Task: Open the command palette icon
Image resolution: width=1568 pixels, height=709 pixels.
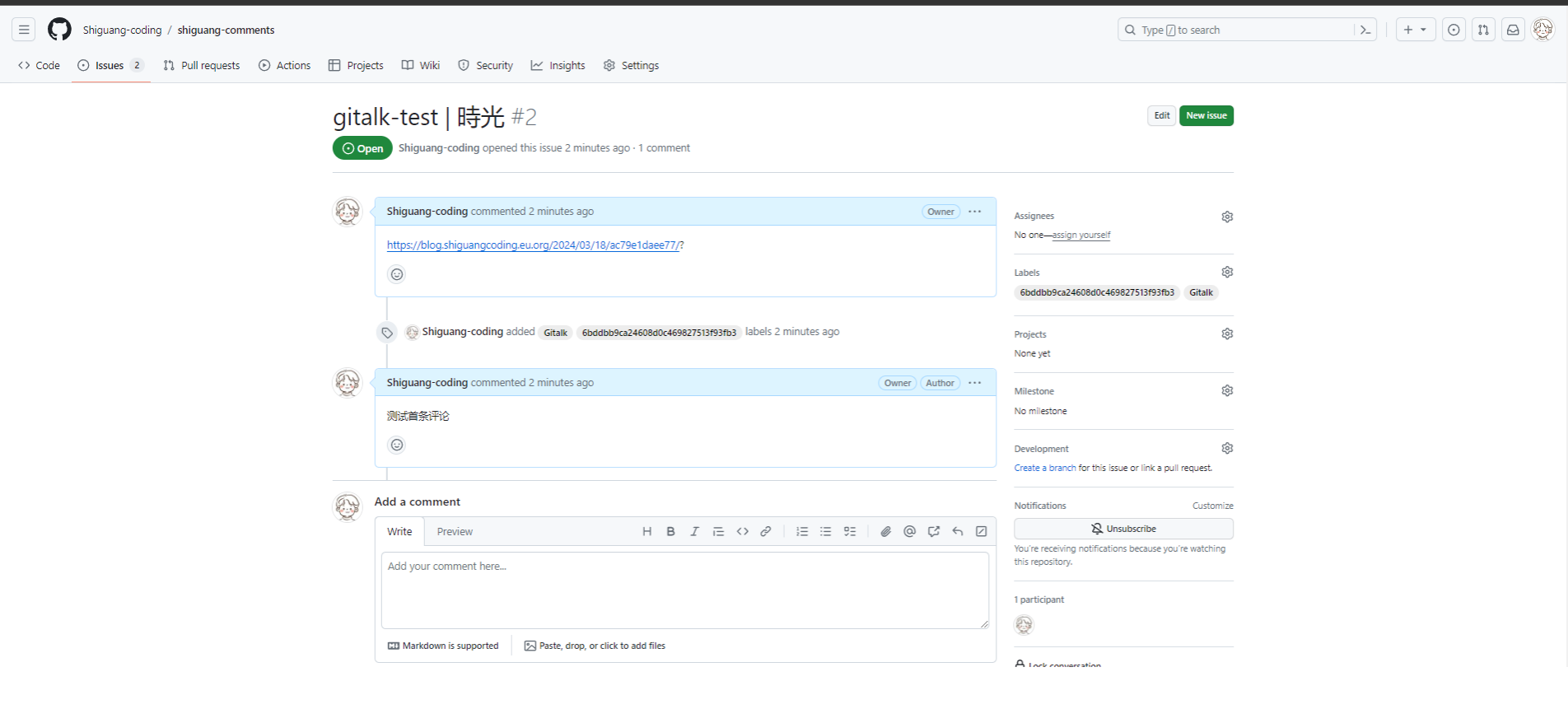Action: coord(1365,30)
